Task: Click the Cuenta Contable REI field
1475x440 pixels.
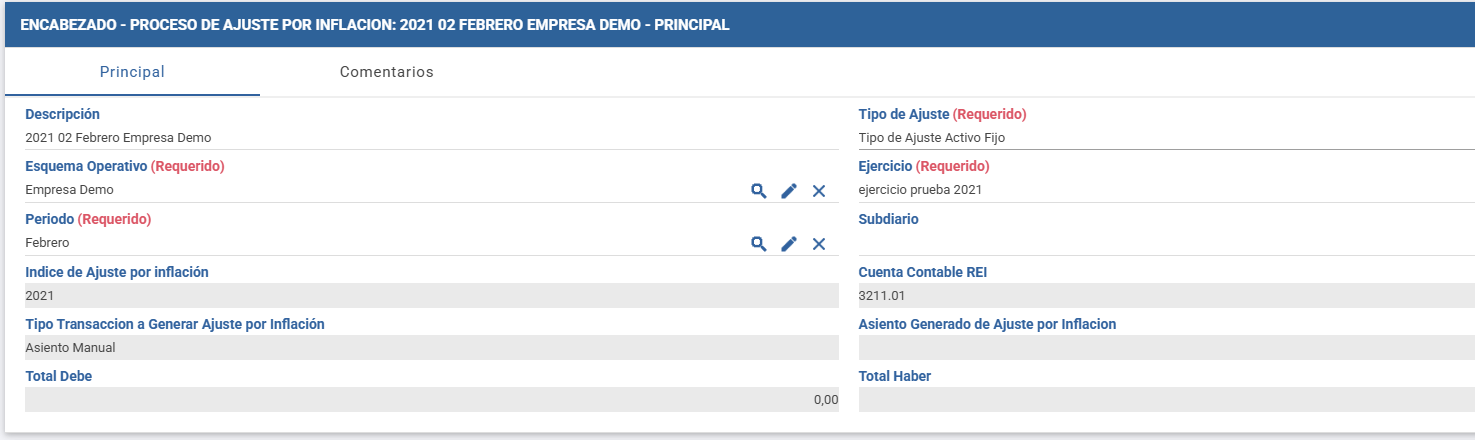Action: 1165,296
